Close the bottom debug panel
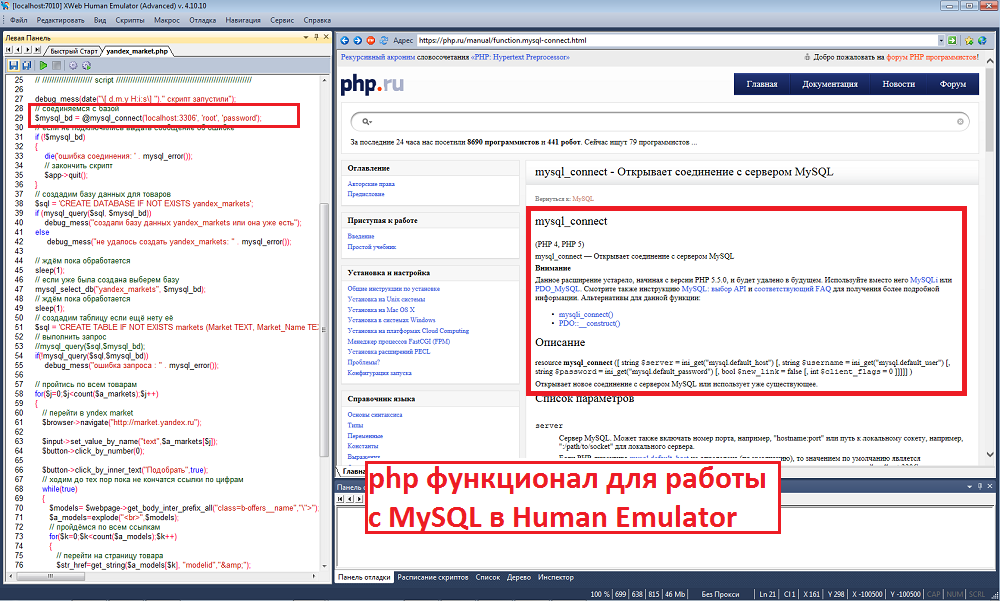This screenshot has width=1000, height=601. point(990,486)
